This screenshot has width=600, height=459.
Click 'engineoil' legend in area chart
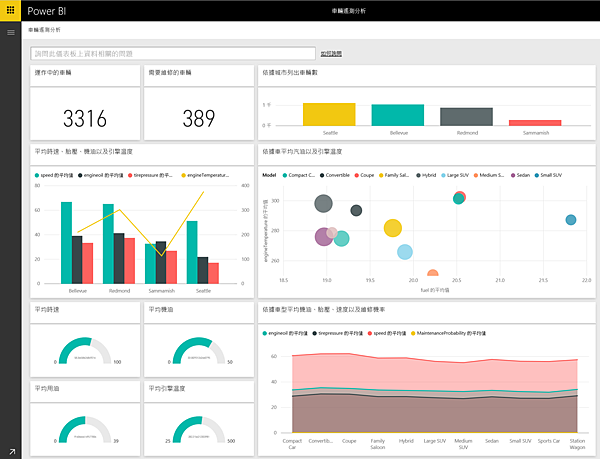(285, 333)
